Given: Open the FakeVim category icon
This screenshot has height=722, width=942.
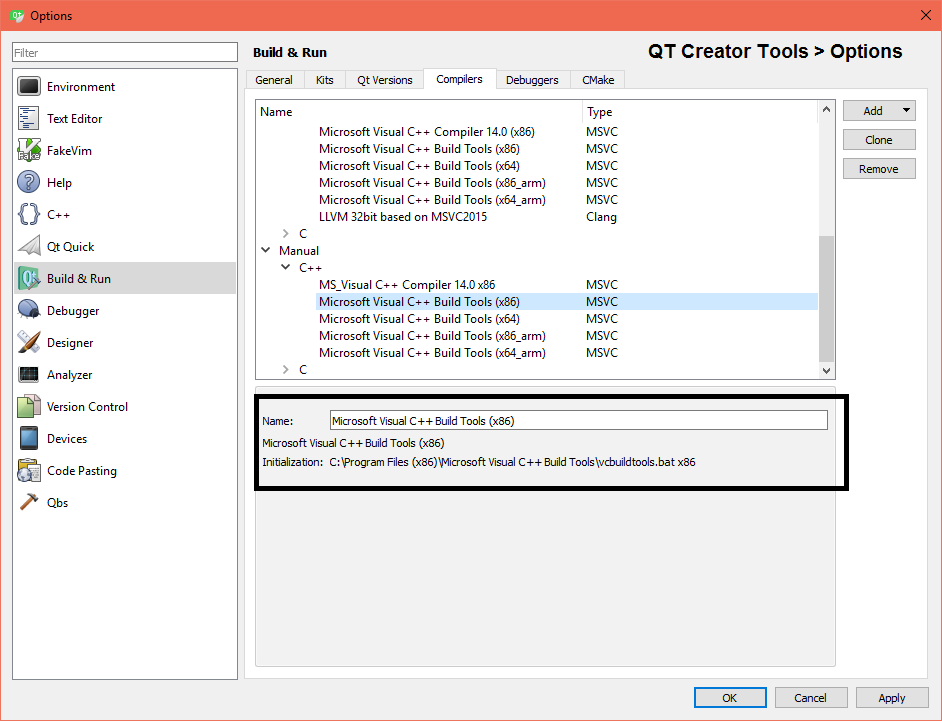Looking at the screenshot, I should (29, 150).
